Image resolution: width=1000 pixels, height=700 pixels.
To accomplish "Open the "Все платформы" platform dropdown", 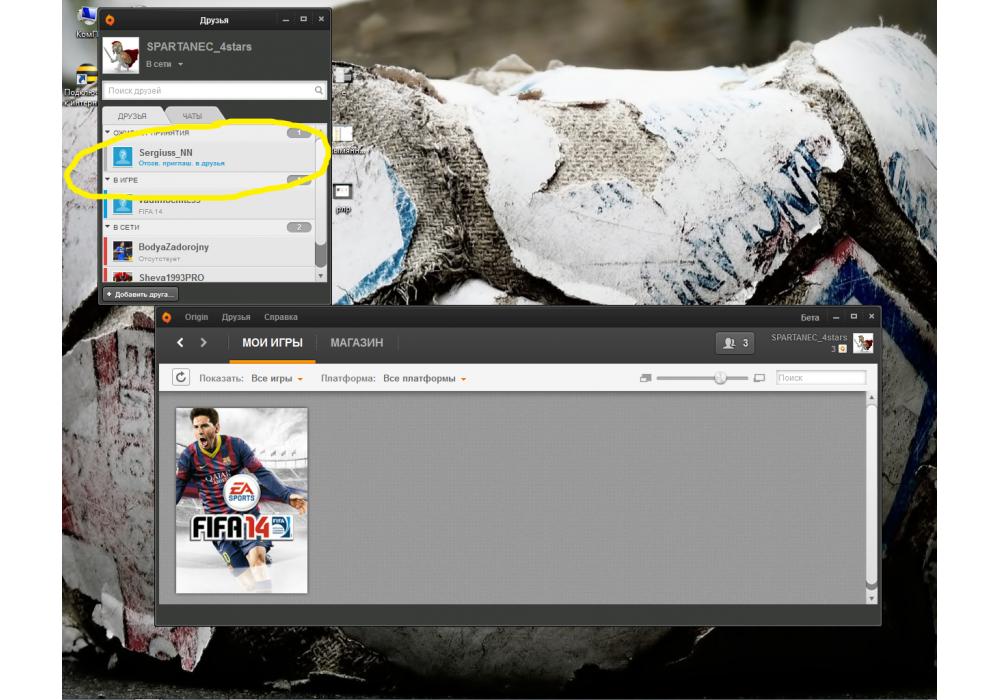I will 425,379.
